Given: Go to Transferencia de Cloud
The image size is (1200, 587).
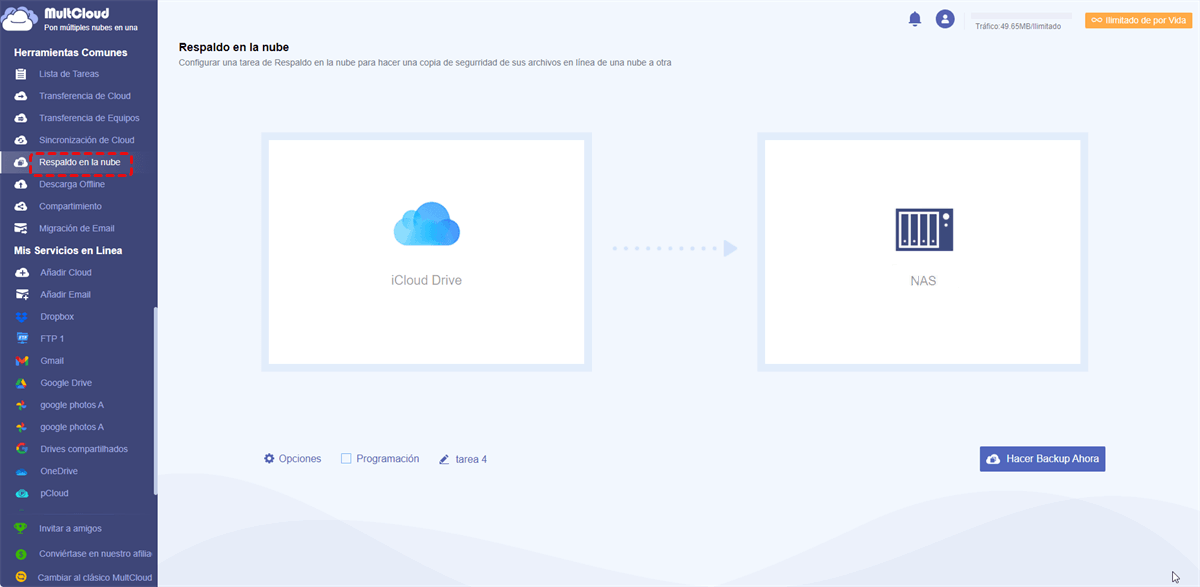Looking at the screenshot, I should pos(85,96).
